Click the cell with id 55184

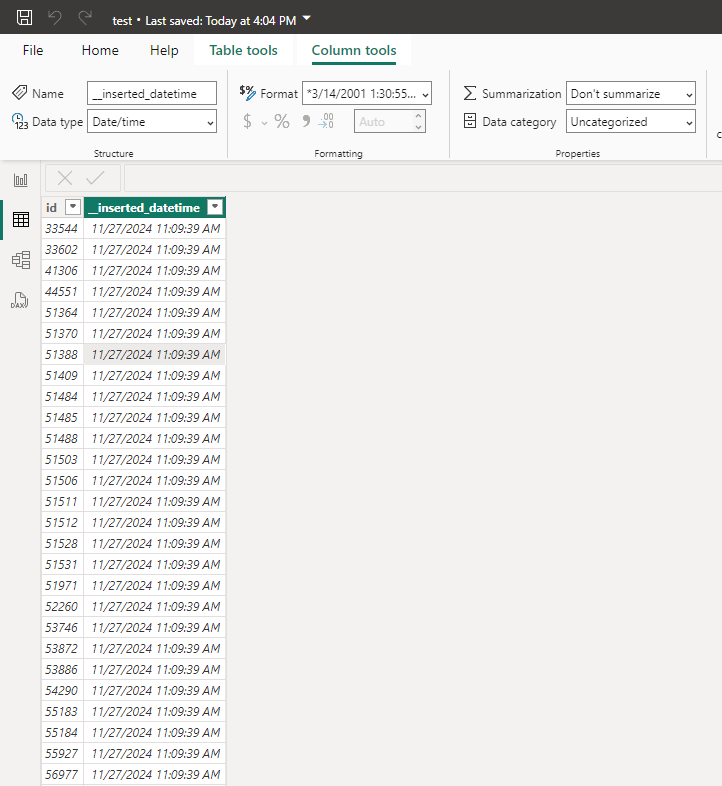click(62, 733)
